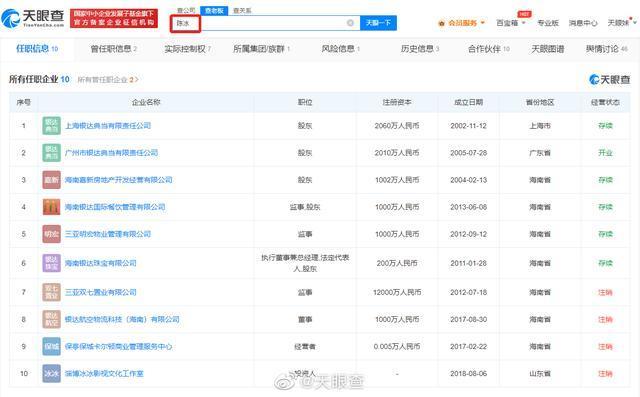The width and height of the screenshot is (640, 397).
Task: Select the 山东省 region cell
Action: click(x=540, y=373)
